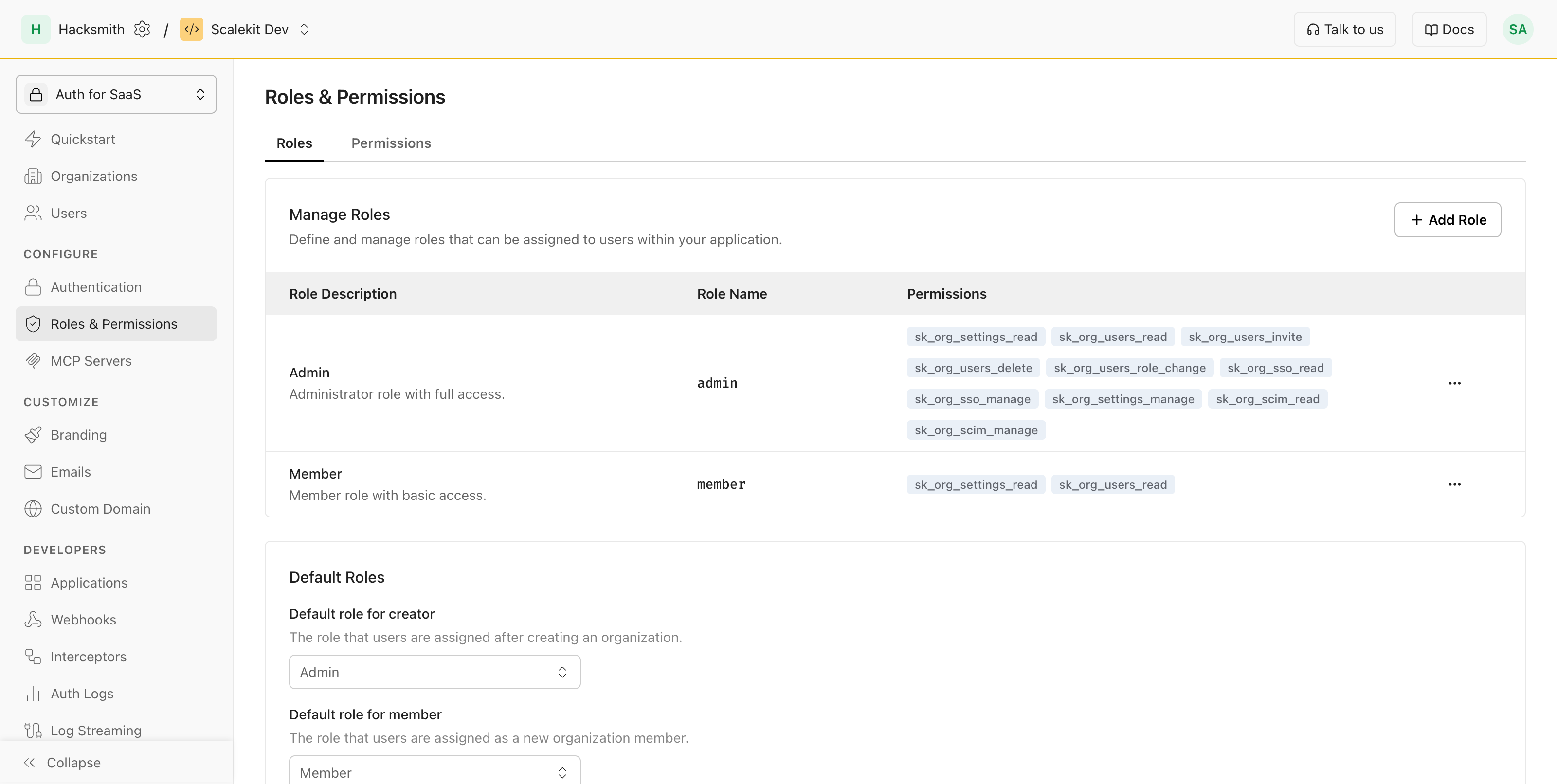This screenshot has height=784, width=1557.
Task: Open Hacksmith workspace settings gear
Action: [x=142, y=29]
